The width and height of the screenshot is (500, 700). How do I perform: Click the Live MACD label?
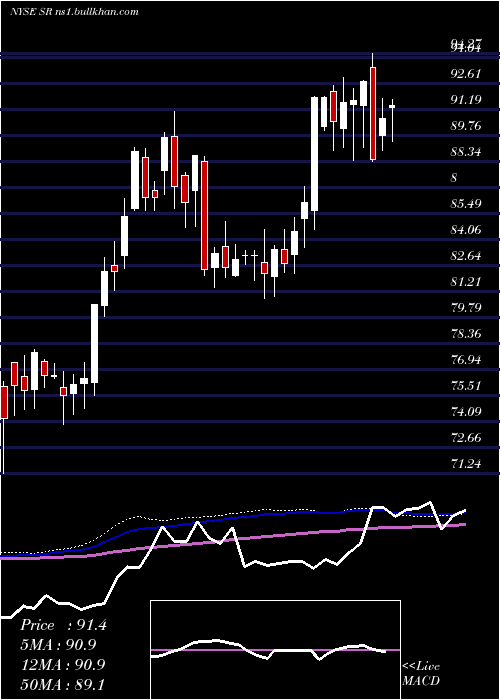point(421,673)
